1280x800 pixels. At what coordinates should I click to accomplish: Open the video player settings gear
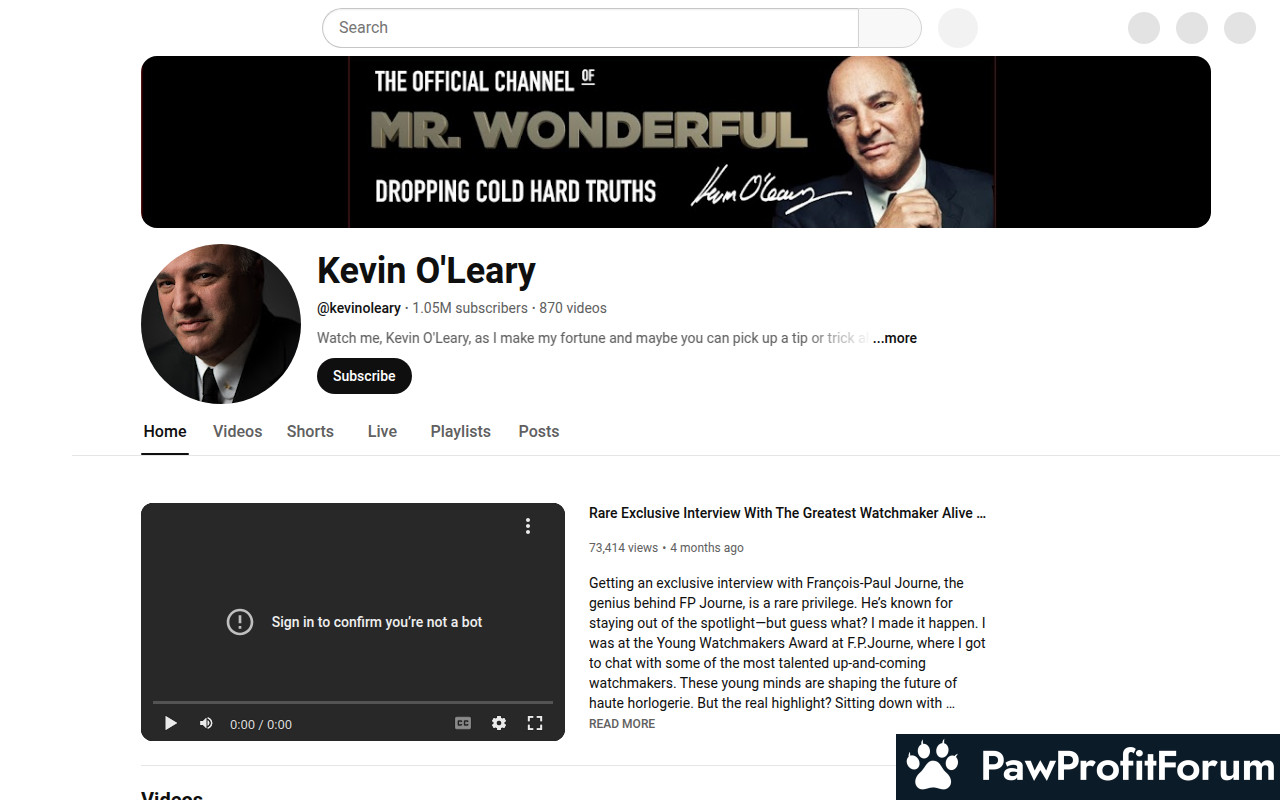(499, 723)
